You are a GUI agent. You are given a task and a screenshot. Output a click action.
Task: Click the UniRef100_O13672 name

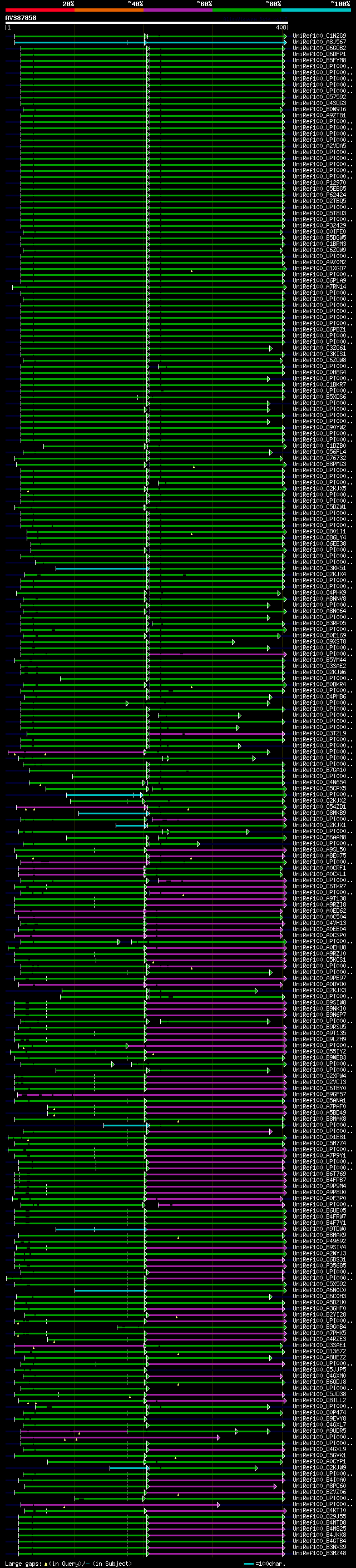click(x=319, y=1351)
